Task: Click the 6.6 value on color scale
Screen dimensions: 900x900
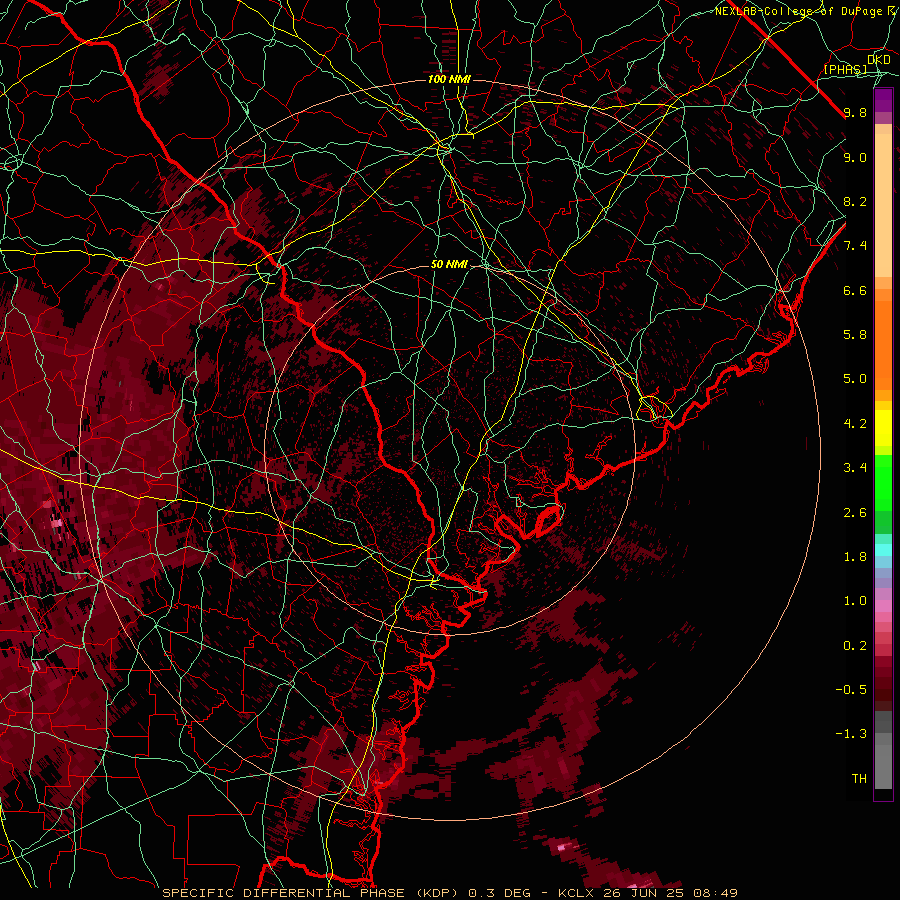Action: (855, 290)
